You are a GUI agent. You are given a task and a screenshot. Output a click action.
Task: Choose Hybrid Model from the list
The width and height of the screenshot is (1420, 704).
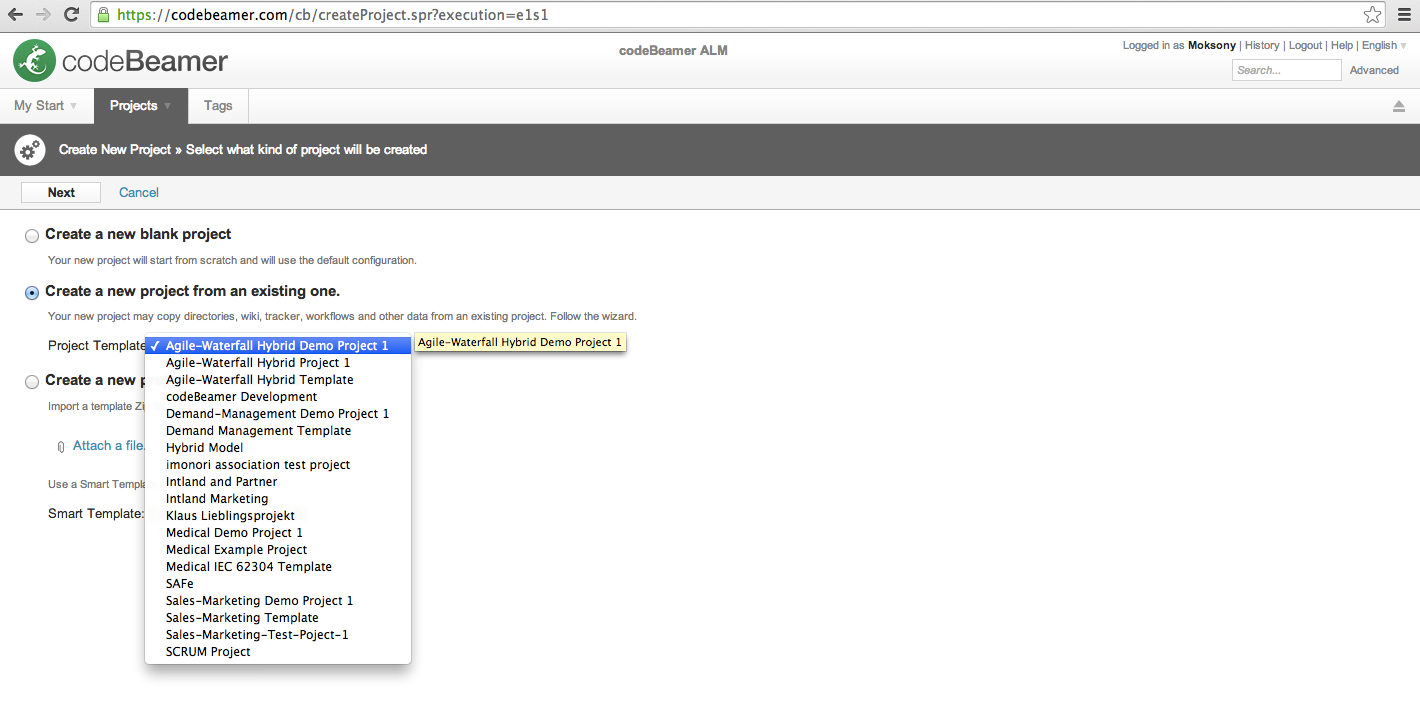click(278, 448)
